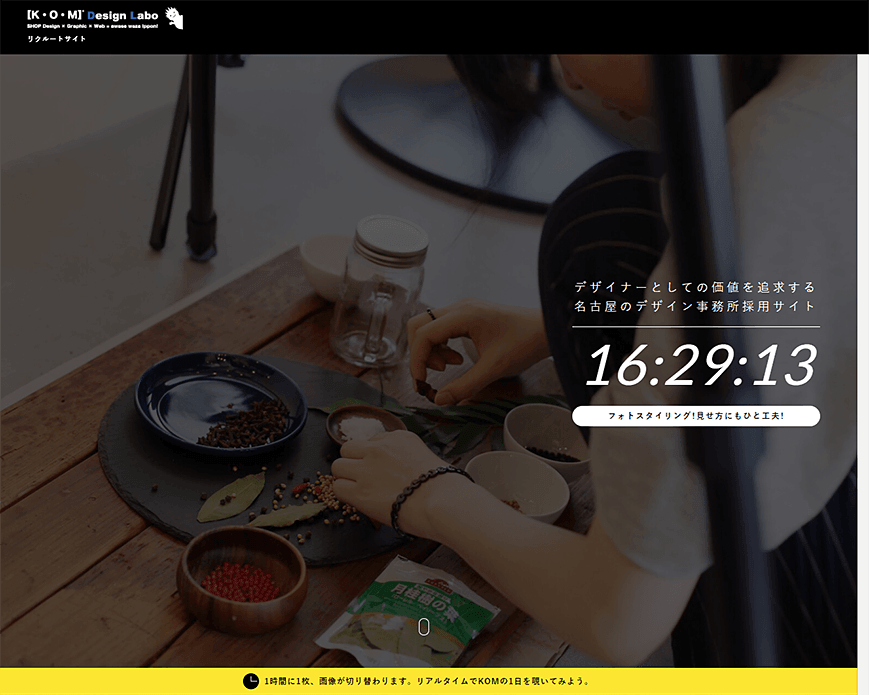
Task: Click headline デザイナーとしての価値を追求する
Action: pos(695,287)
